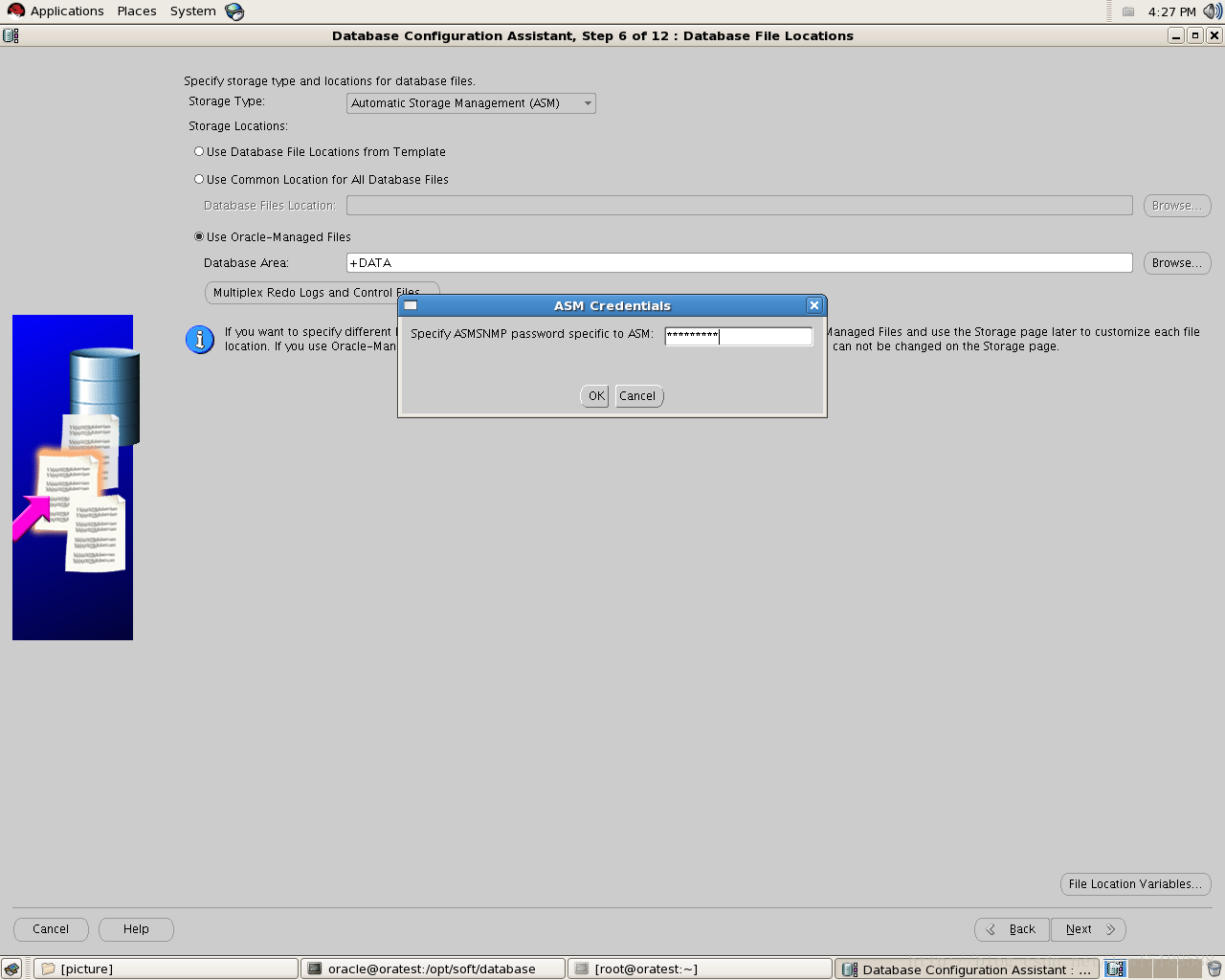The image size is (1225, 980).
Task: Select Use Oracle-Managed Files option
Action: 273,237
